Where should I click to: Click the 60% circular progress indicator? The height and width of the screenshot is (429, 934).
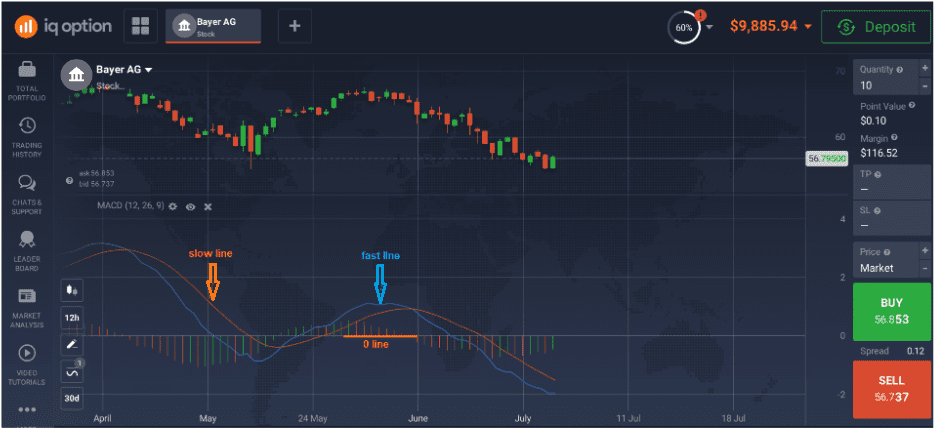pyautogui.click(x=684, y=27)
